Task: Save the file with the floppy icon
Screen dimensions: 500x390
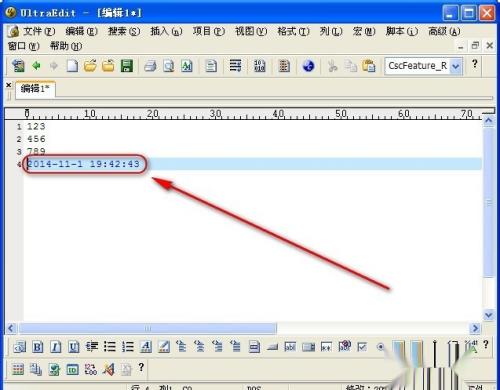Action: click(127, 66)
